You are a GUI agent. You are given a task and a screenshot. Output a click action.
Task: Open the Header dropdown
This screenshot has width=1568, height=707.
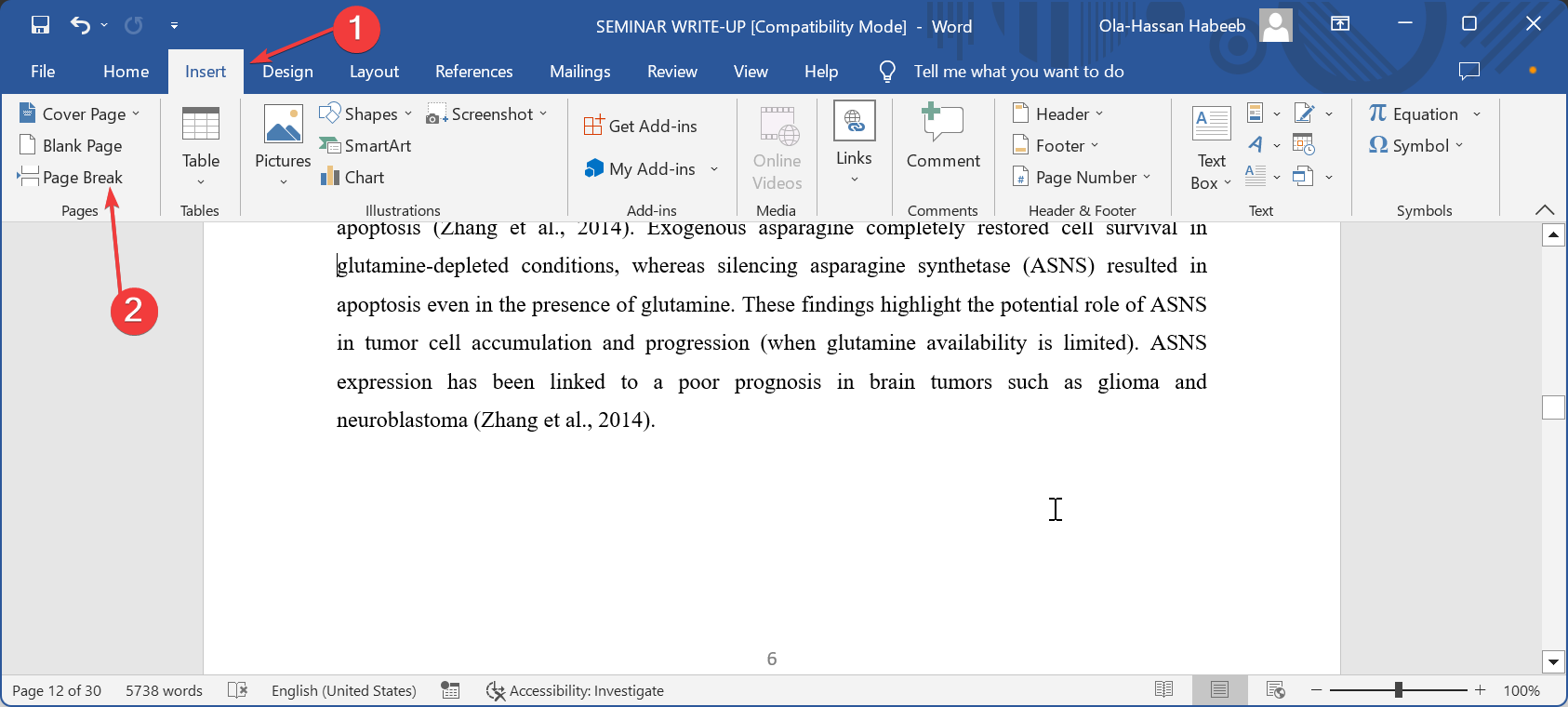coord(1058,113)
